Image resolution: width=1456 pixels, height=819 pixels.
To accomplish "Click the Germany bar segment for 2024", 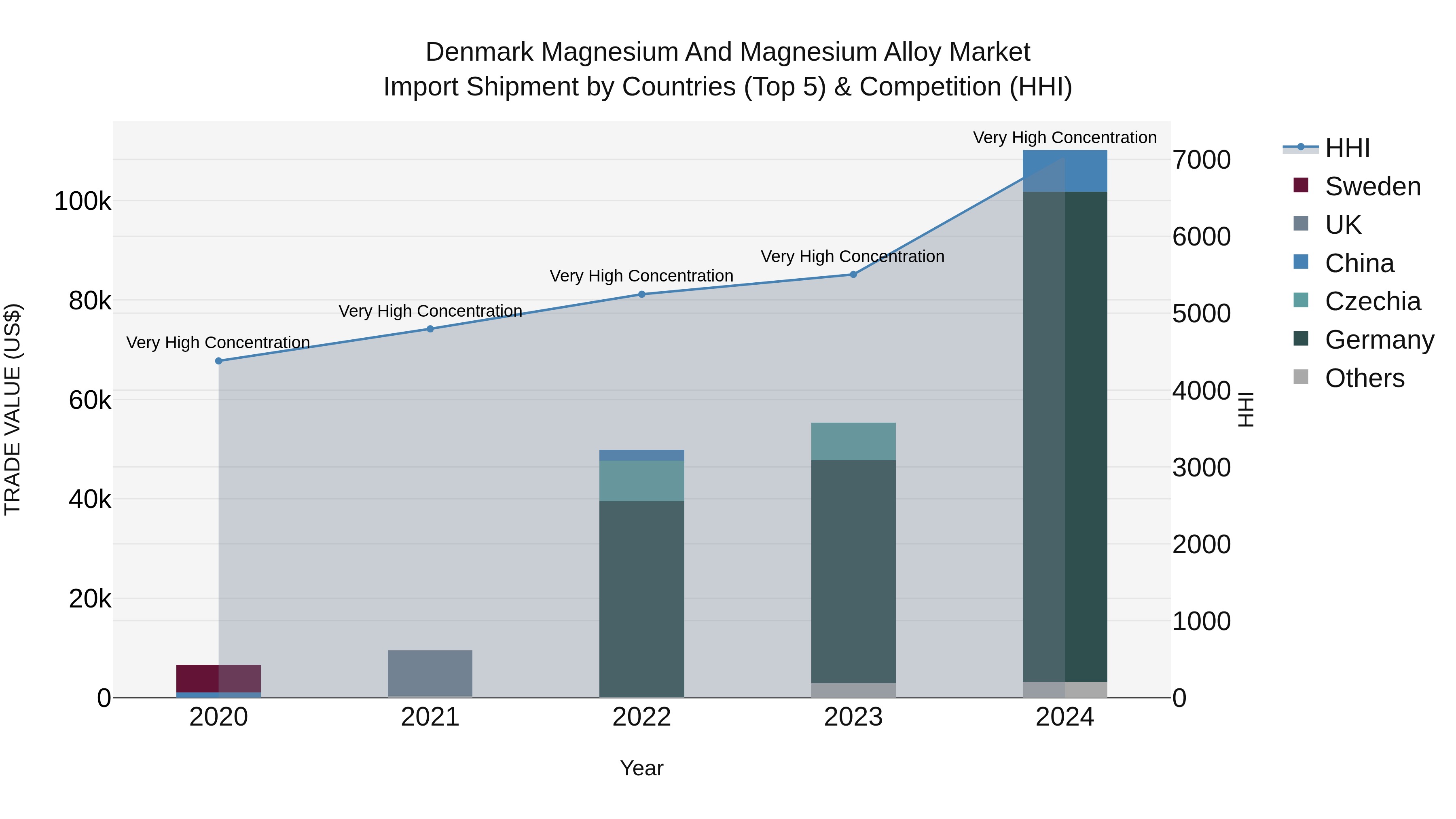I will 1065,437.
